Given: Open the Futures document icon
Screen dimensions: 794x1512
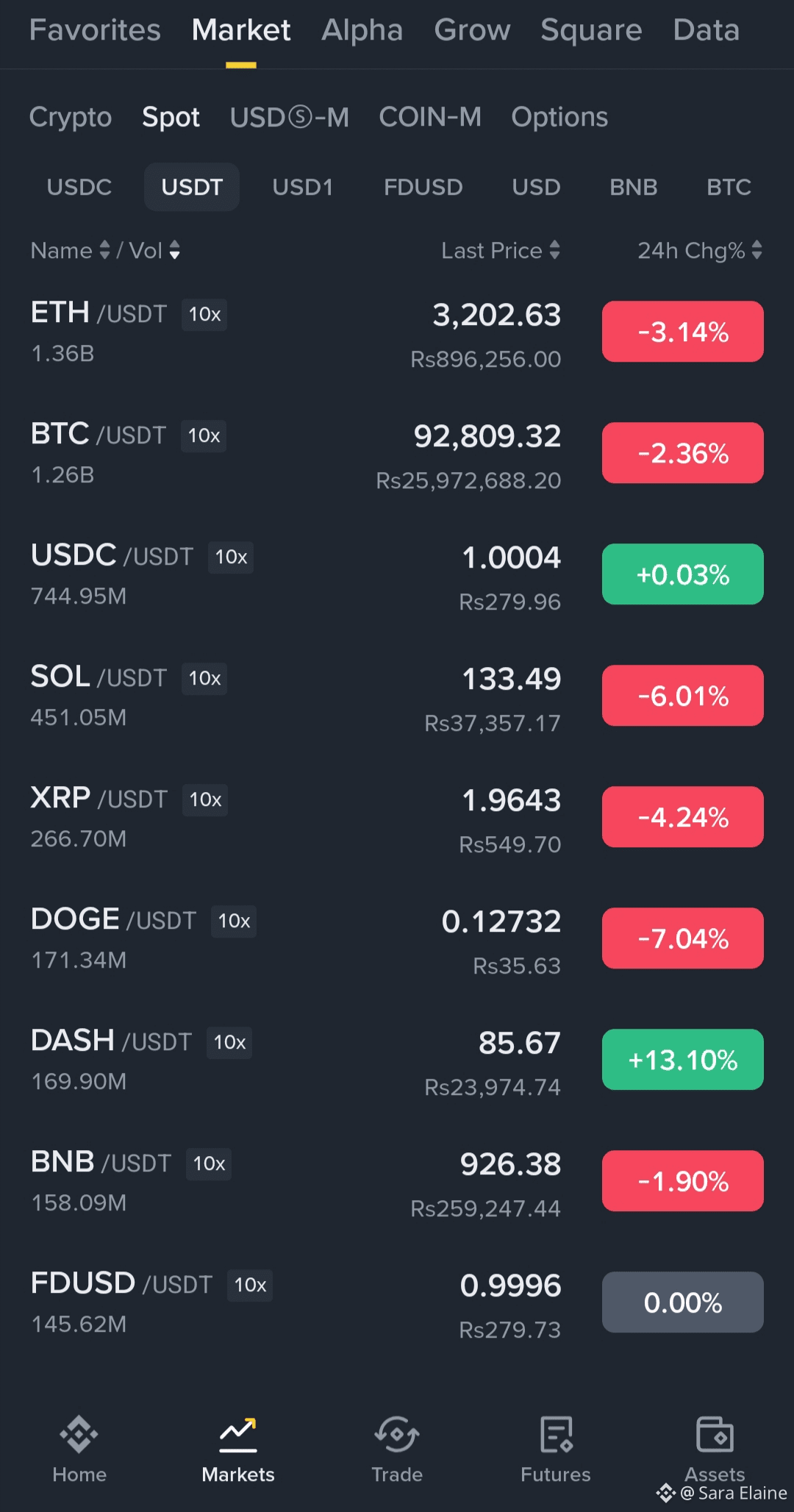Looking at the screenshot, I should pyautogui.click(x=556, y=1434).
